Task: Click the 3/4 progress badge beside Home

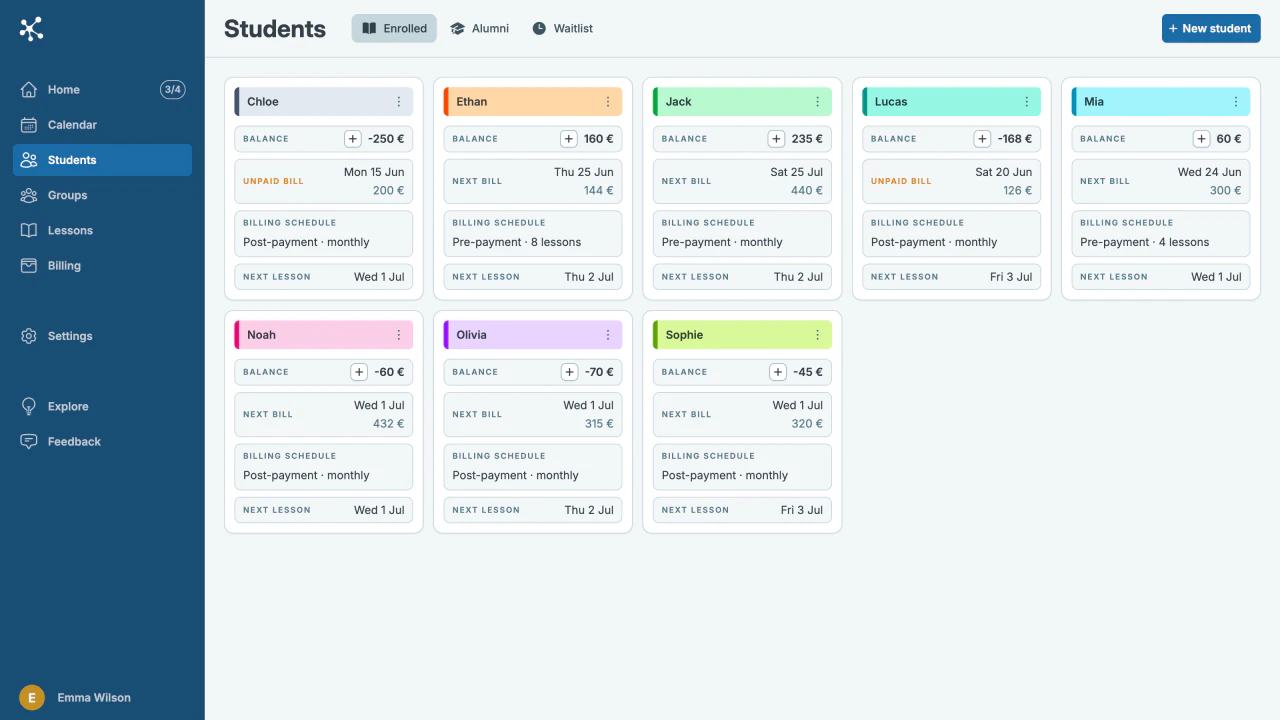Action: (x=173, y=90)
